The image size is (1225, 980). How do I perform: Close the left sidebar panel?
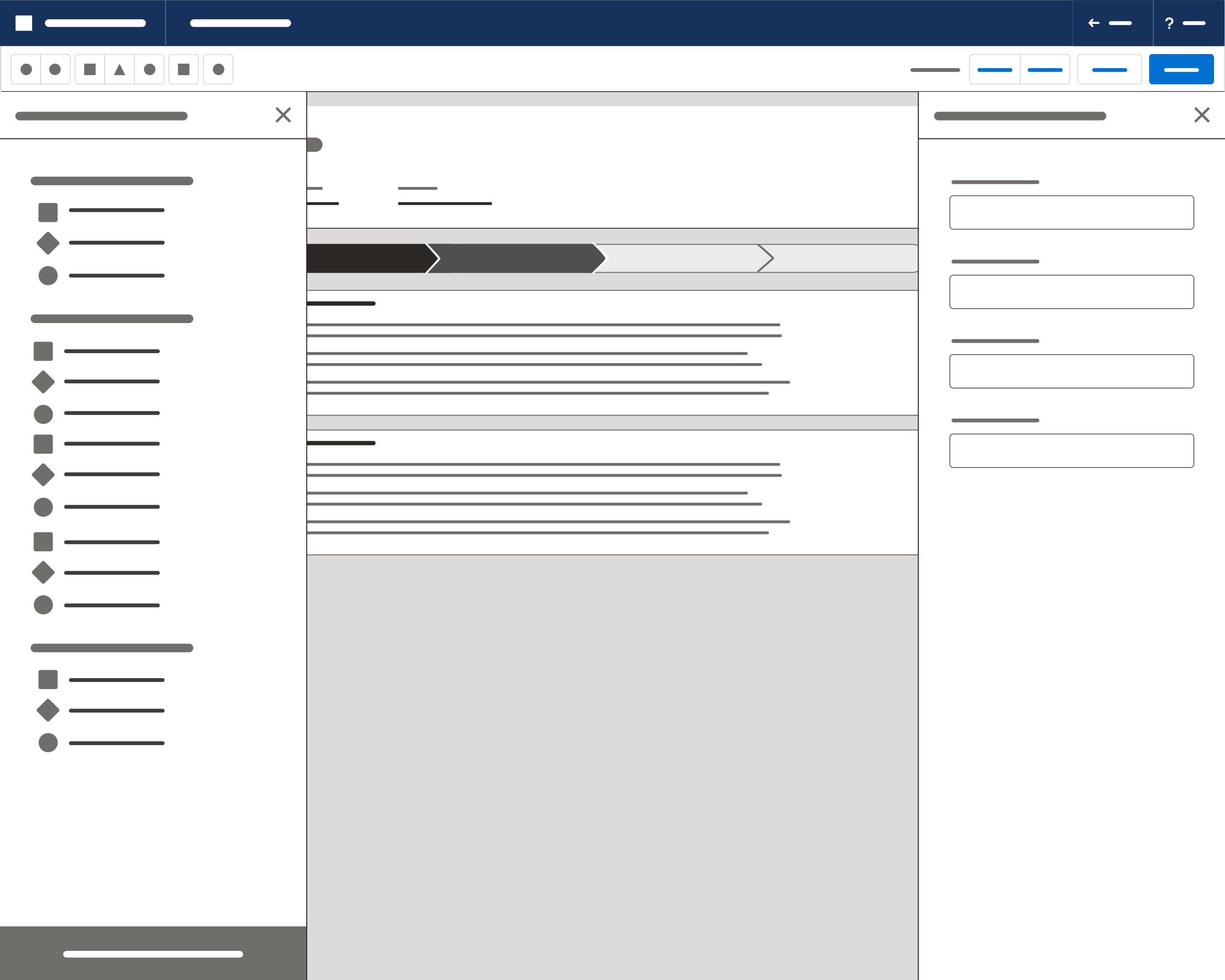coord(283,115)
